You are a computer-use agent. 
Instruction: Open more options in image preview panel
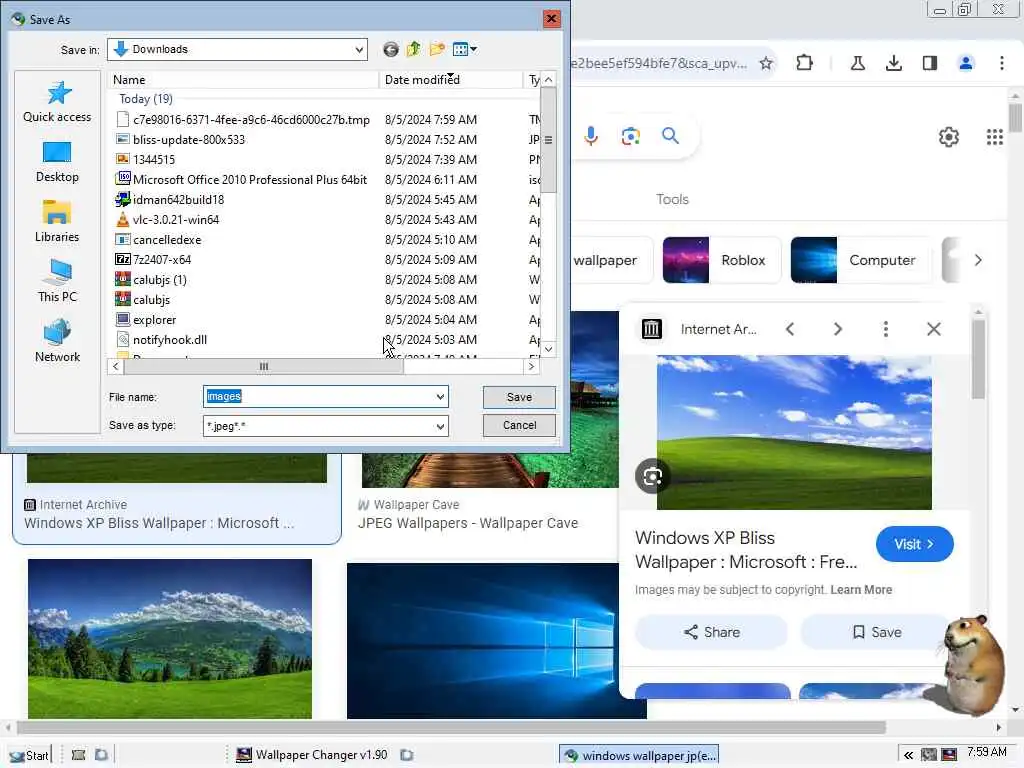(x=886, y=329)
